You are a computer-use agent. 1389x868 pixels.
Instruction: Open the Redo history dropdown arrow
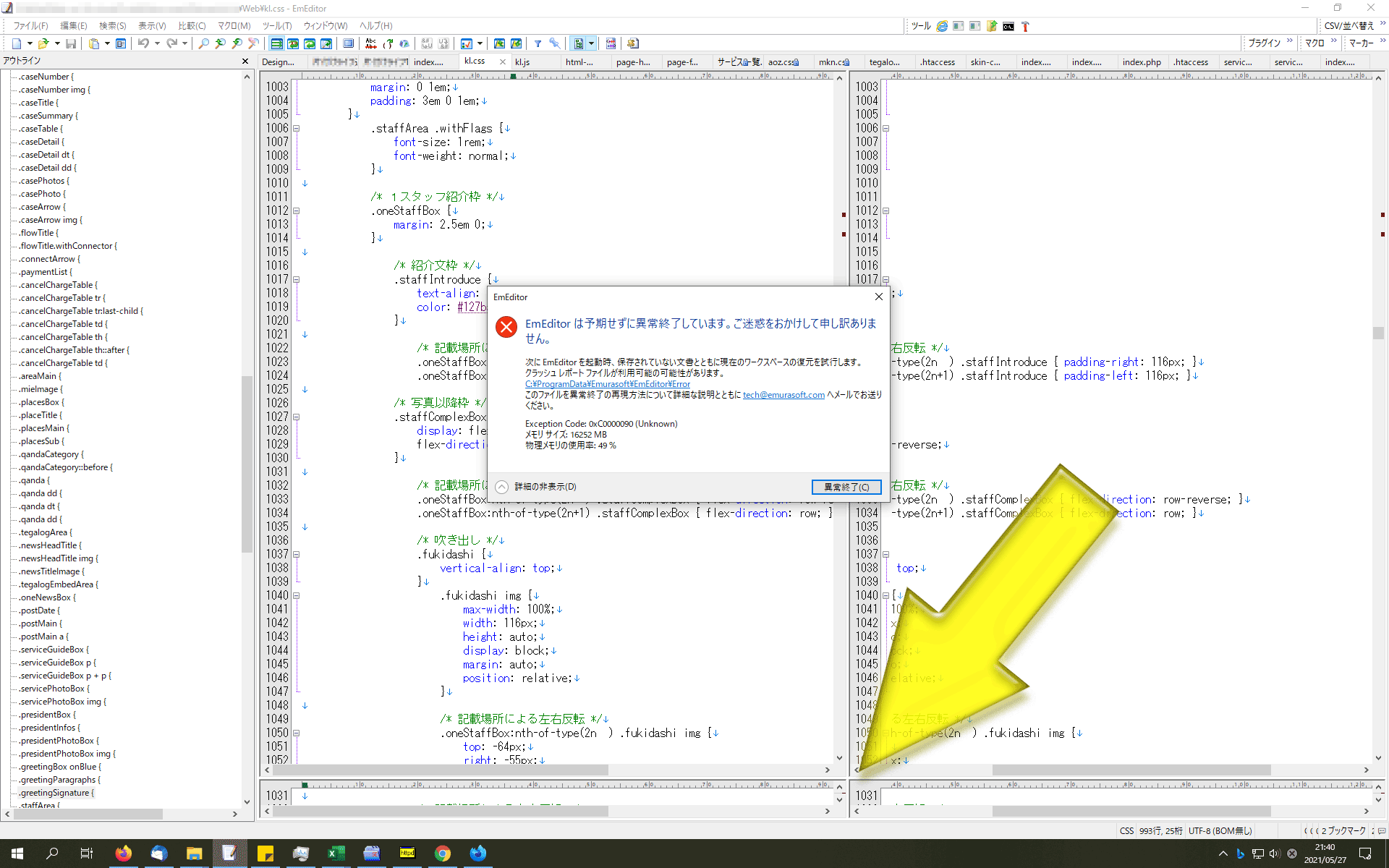pos(184,43)
